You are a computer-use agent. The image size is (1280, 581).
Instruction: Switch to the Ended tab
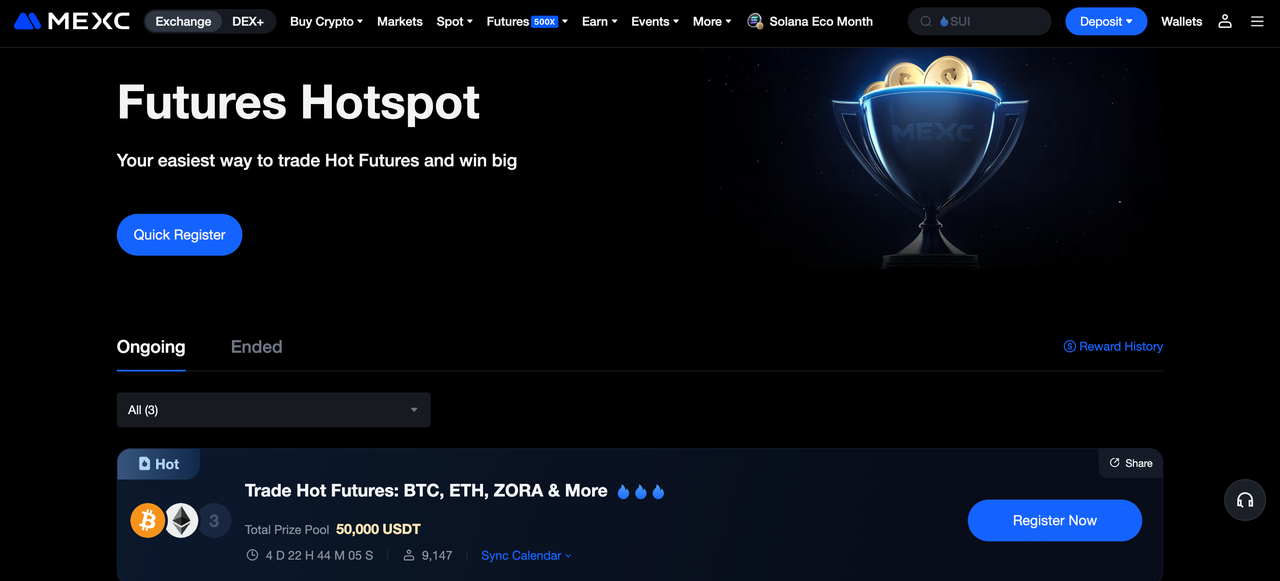[x=257, y=347]
